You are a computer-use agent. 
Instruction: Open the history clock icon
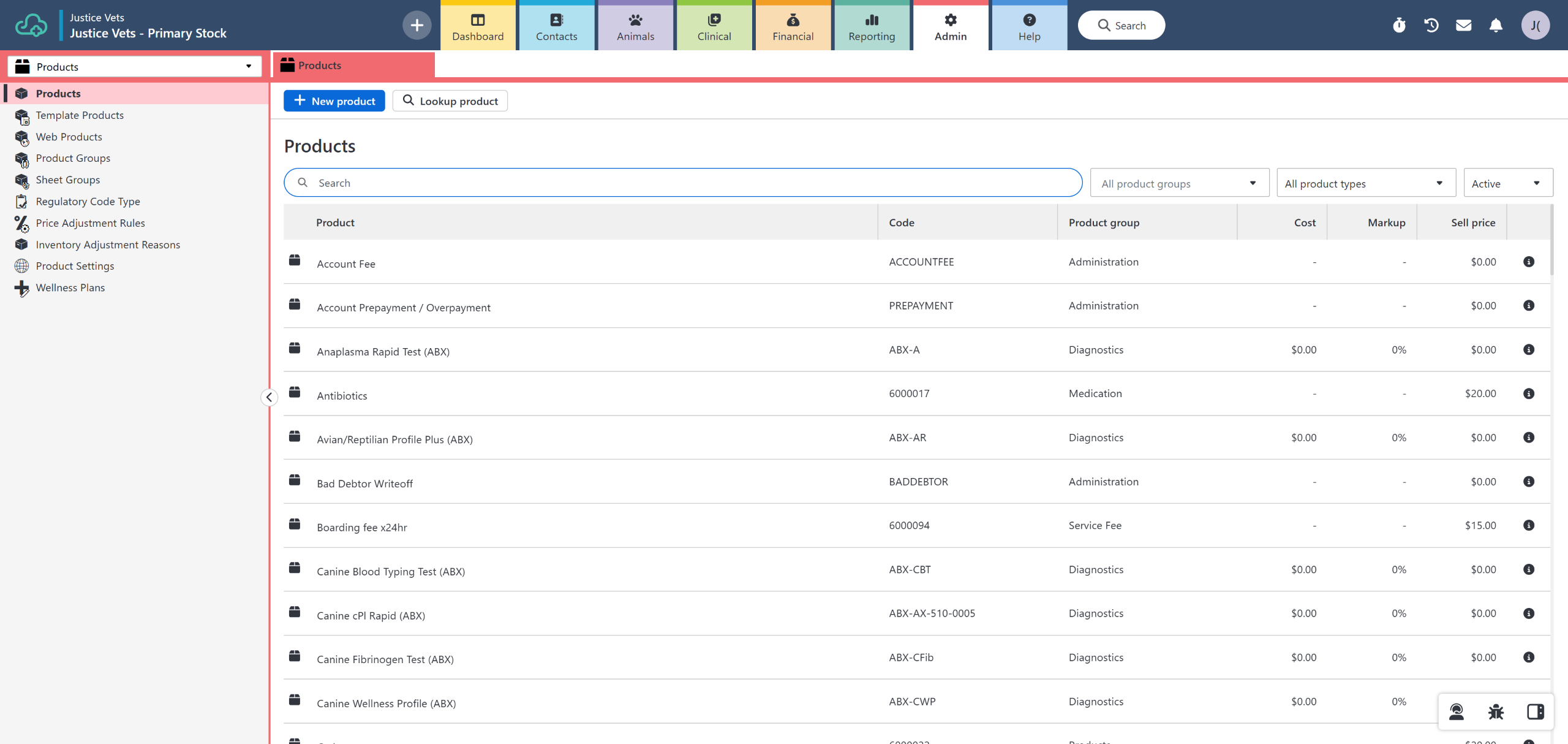point(1431,25)
